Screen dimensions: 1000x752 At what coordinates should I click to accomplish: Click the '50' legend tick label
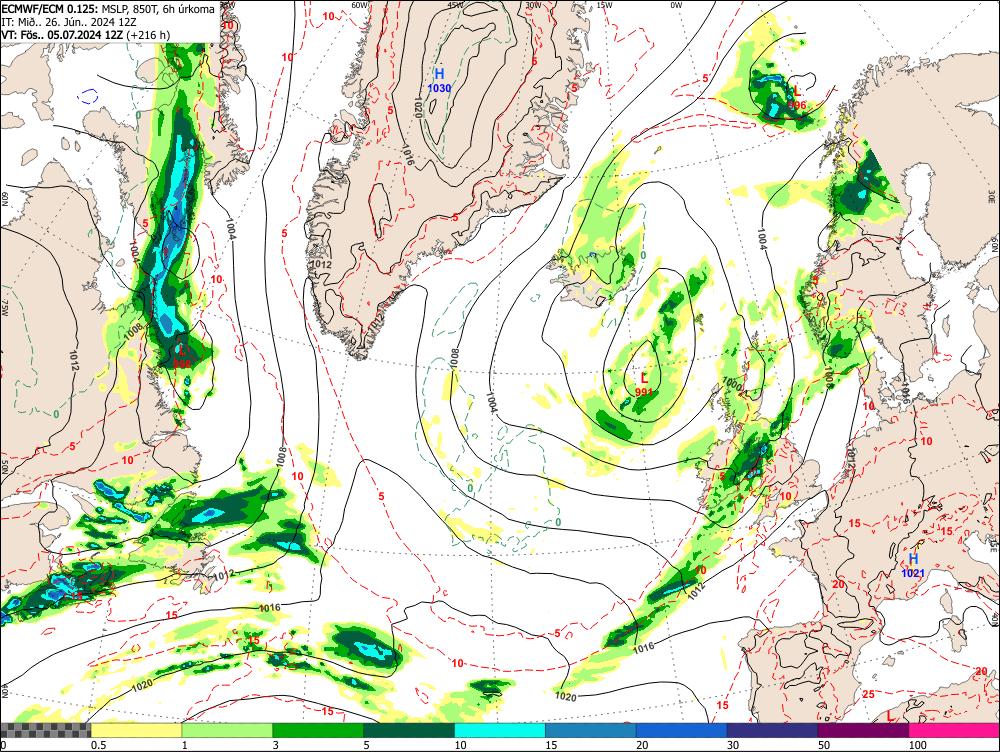824,745
